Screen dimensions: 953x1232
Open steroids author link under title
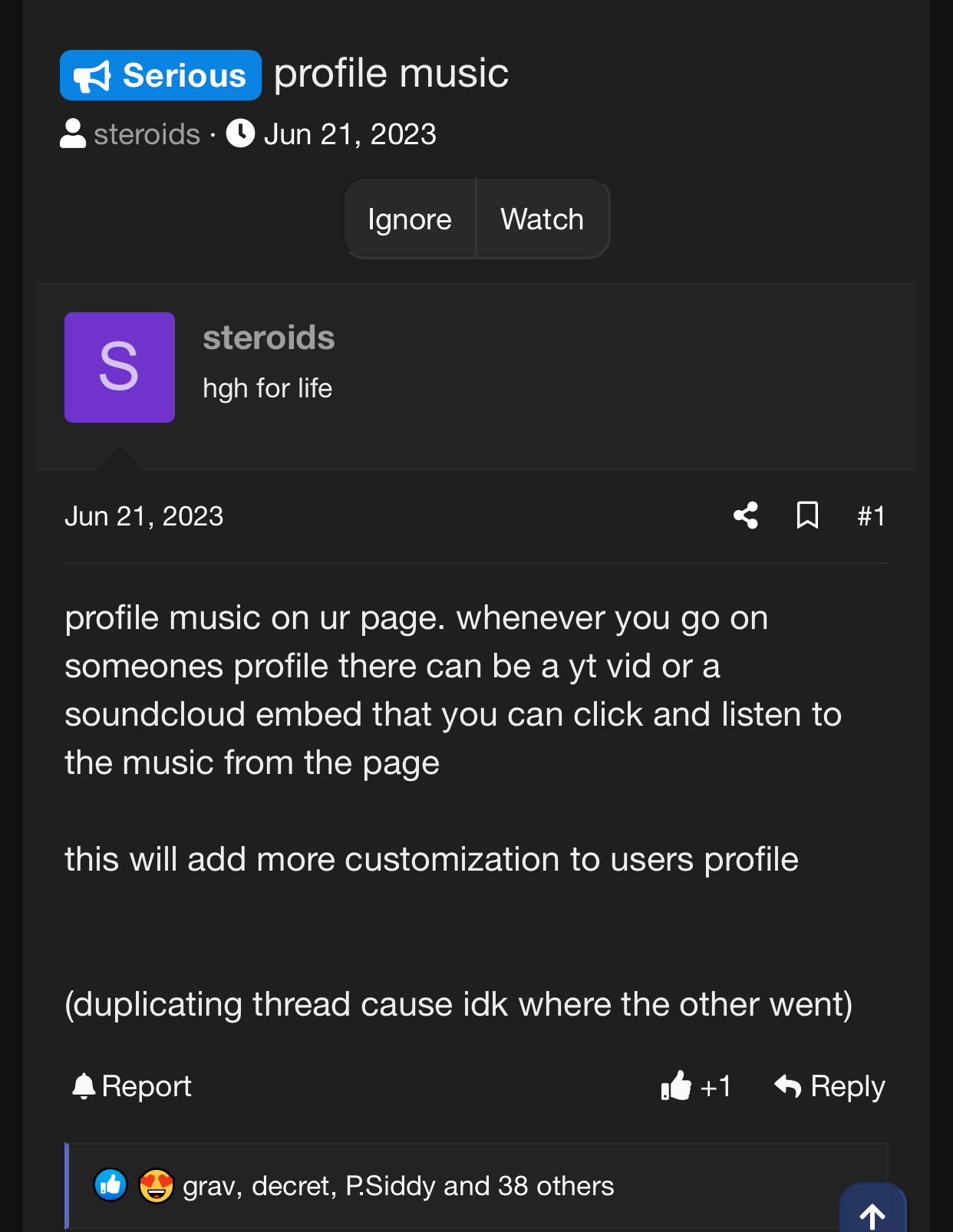(147, 134)
